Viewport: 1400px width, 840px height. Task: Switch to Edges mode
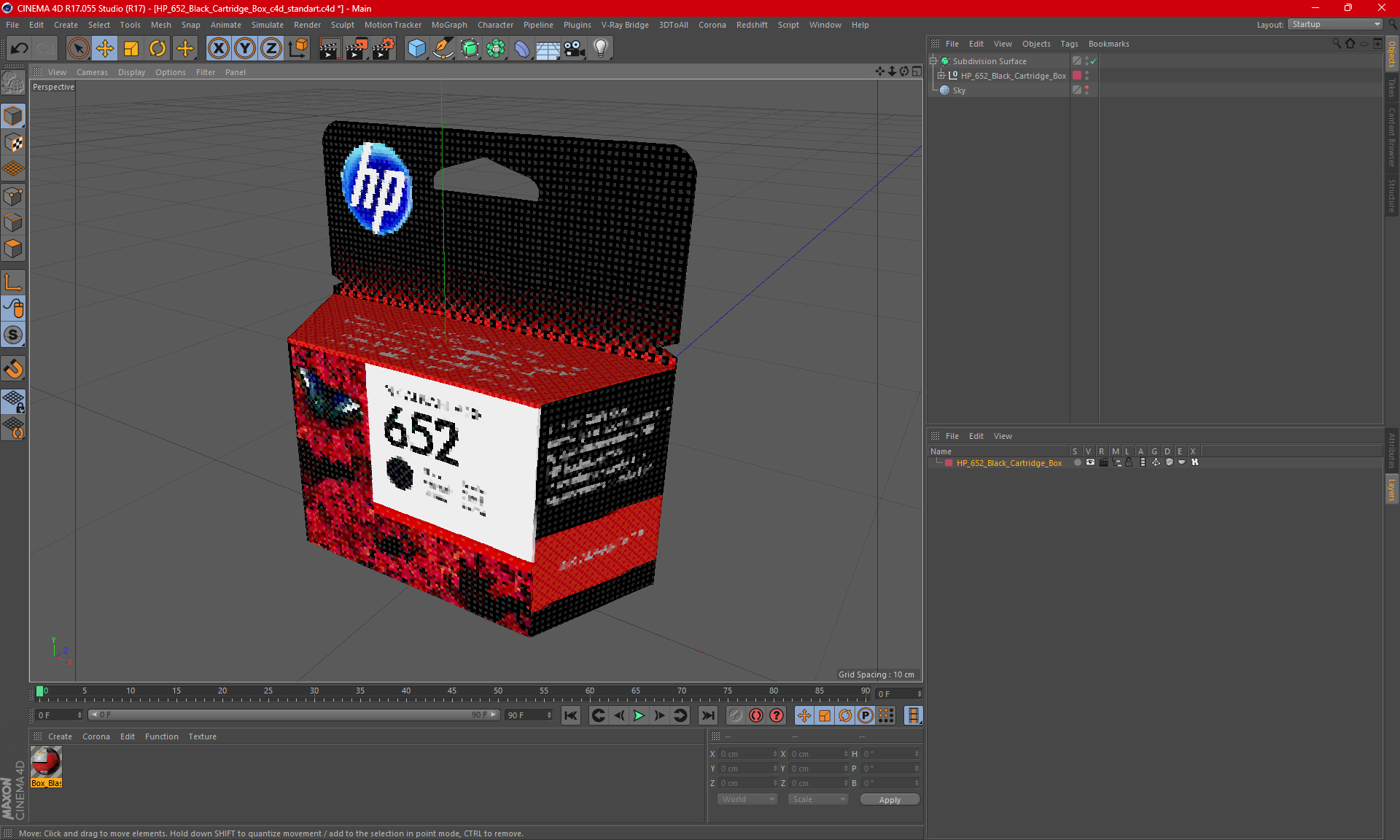[x=13, y=222]
